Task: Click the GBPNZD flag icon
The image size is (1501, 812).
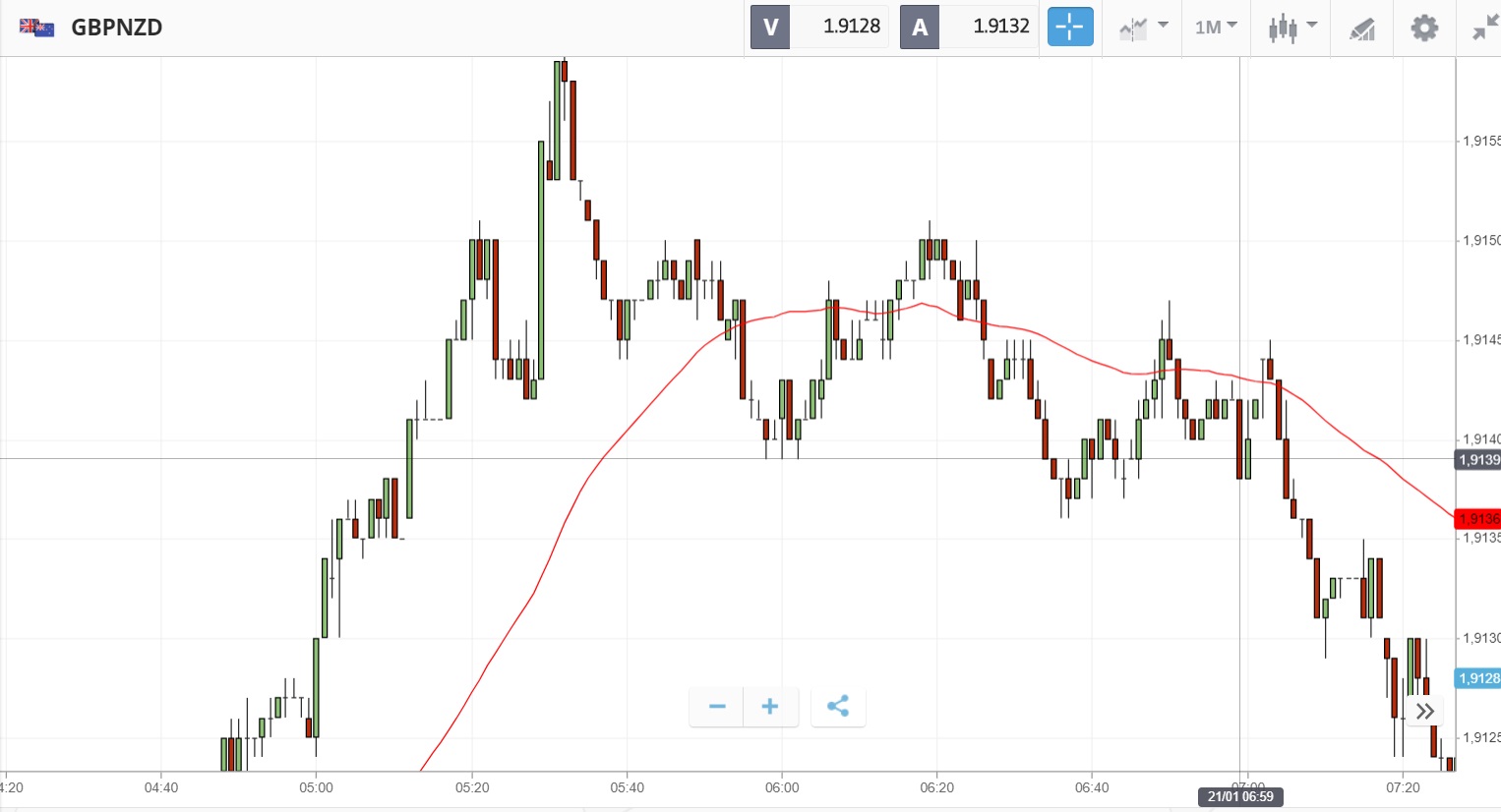Action: [36, 28]
